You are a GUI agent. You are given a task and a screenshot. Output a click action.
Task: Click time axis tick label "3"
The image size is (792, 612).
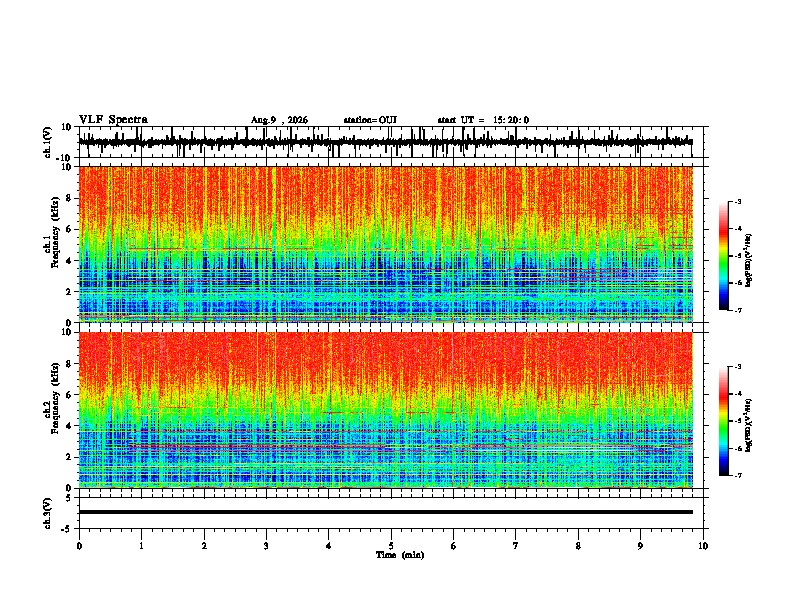pyautogui.click(x=266, y=546)
